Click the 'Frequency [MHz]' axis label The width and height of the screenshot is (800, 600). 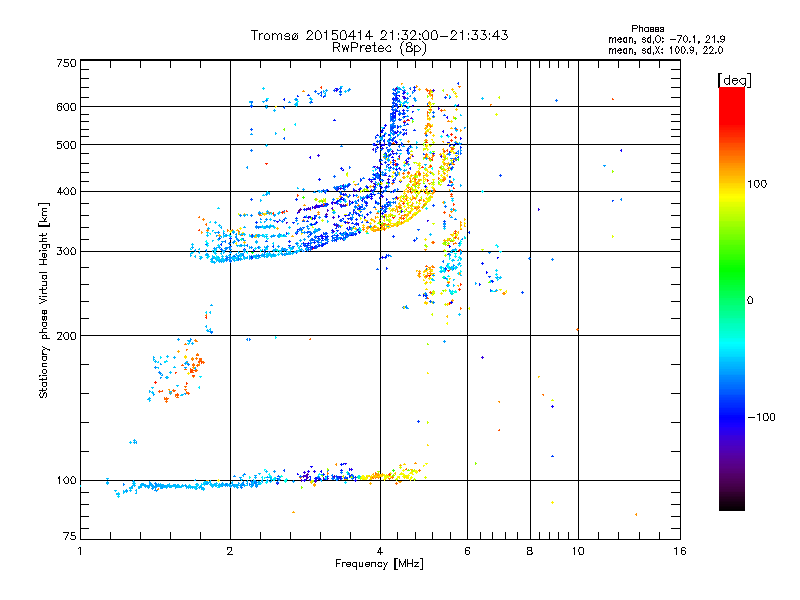(379, 564)
